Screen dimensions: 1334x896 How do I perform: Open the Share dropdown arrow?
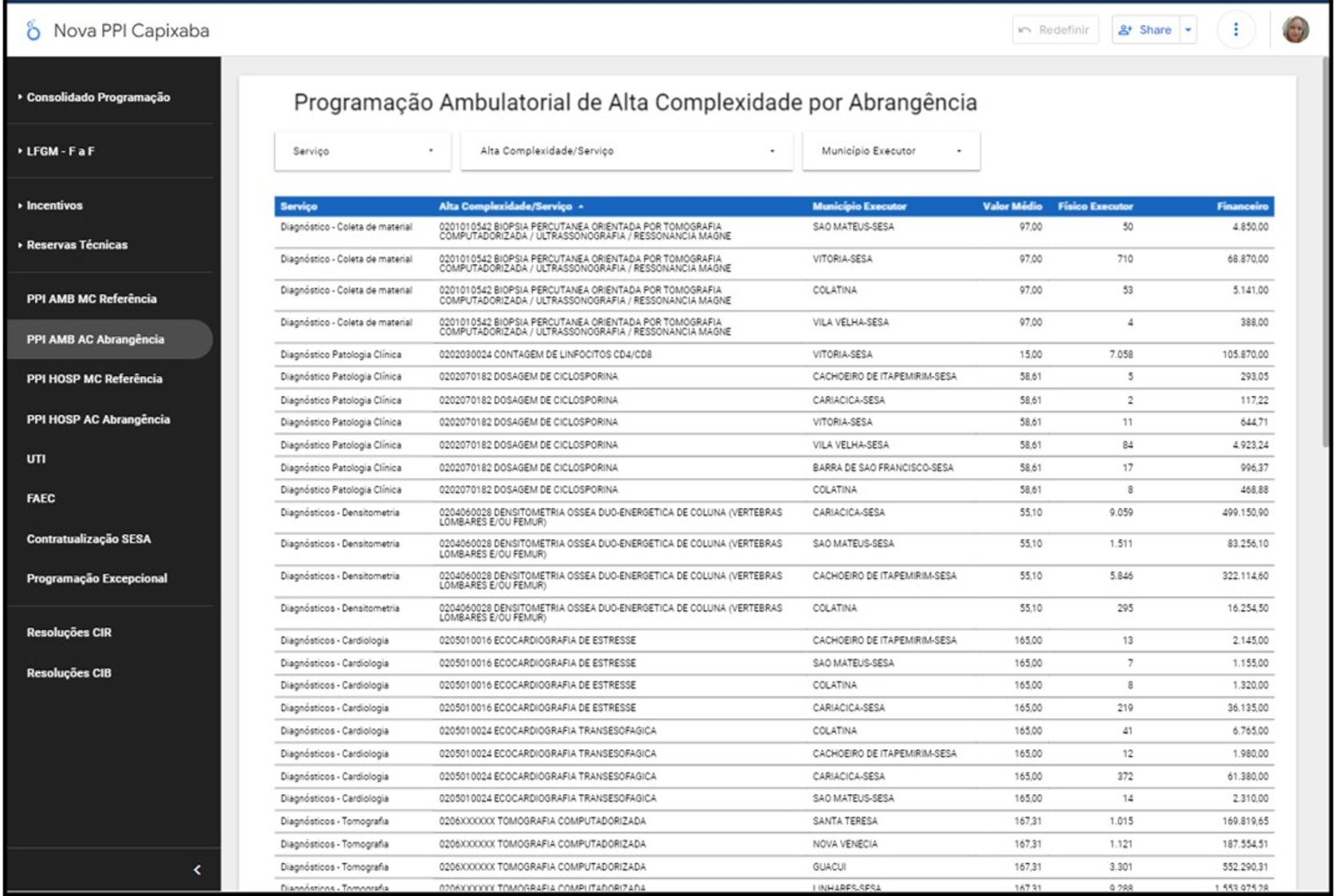click(x=1188, y=29)
